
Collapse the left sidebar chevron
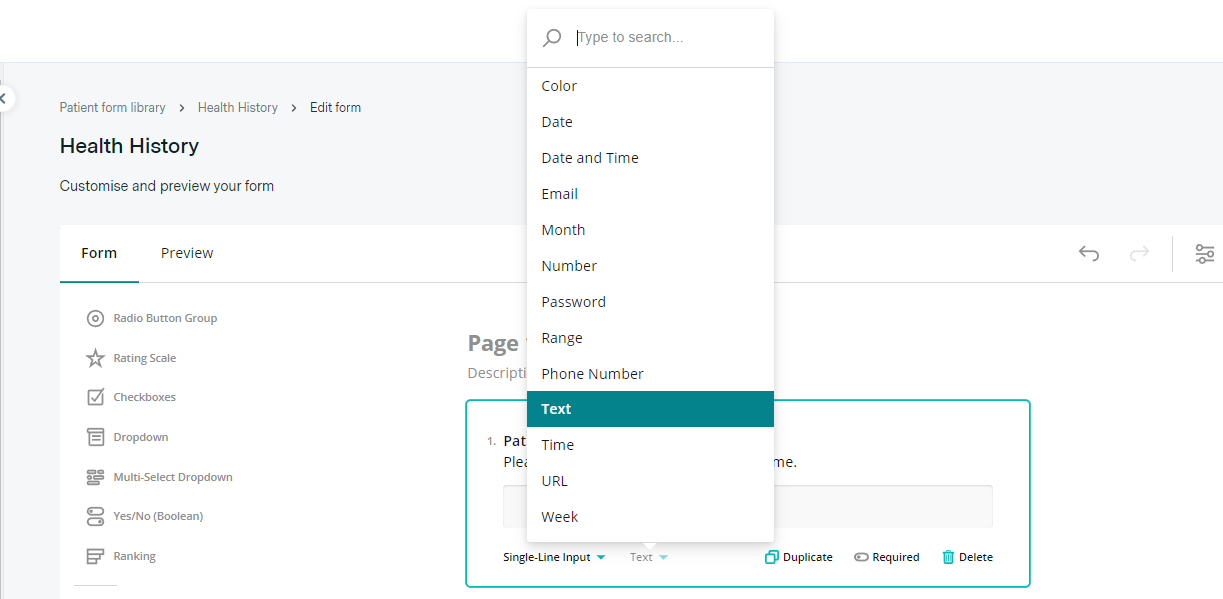pyautogui.click(x=4, y=98)
